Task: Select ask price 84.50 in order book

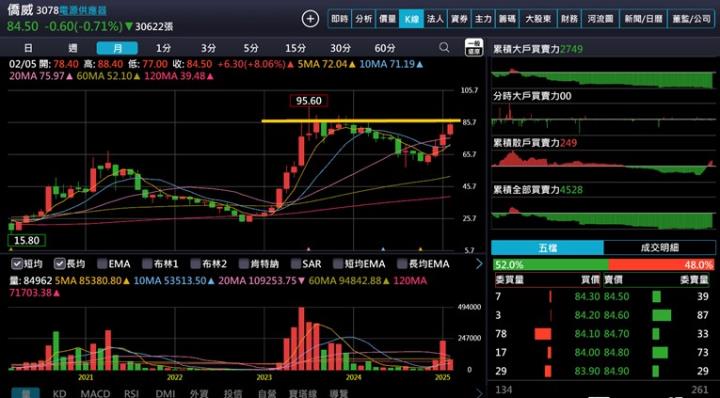Action: (615, 297)
